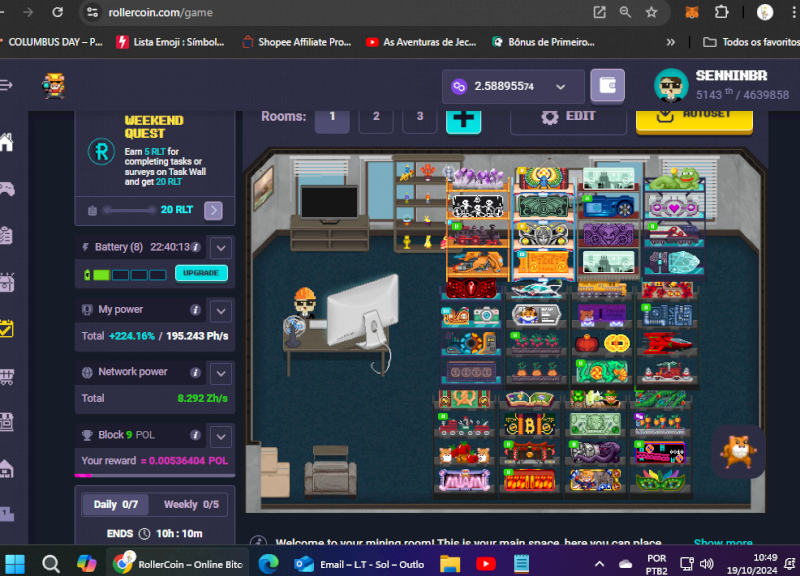Click the weekend quest progress slider
Screen dimensions: 800x576
130,210
